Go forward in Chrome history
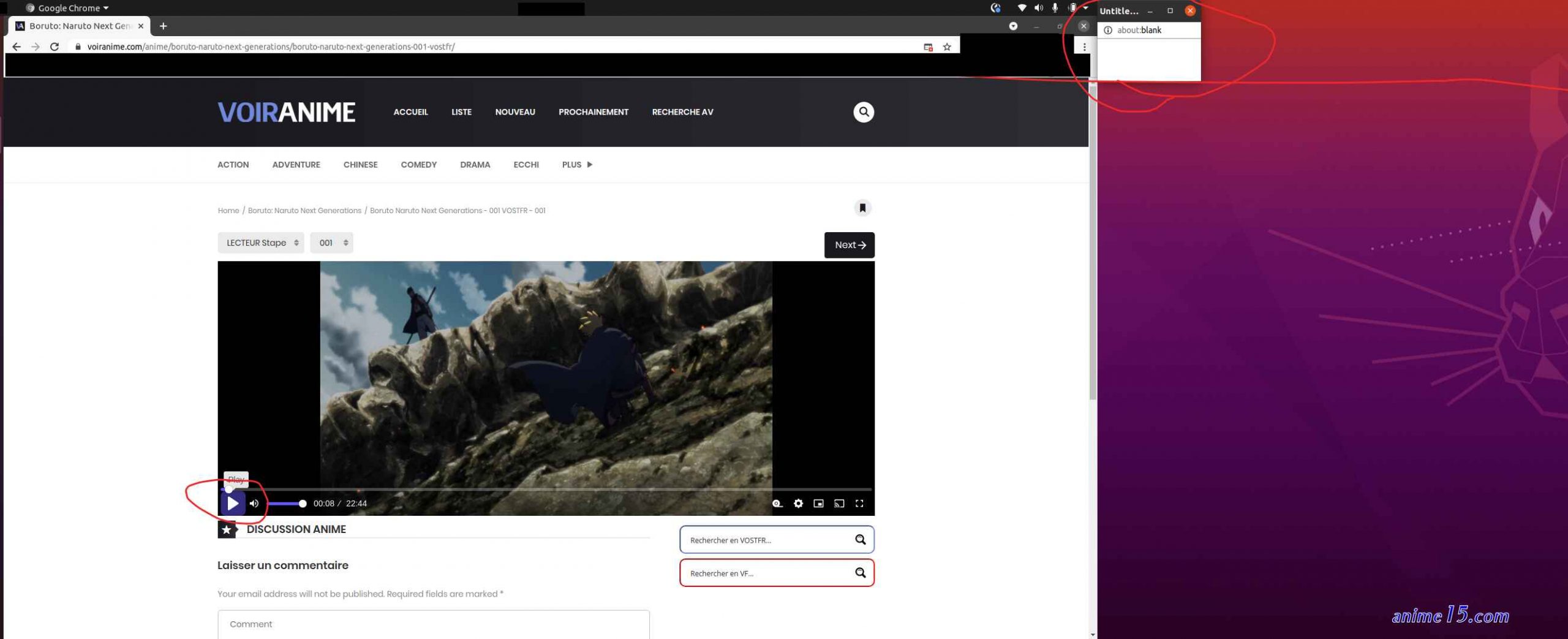Image resolution: width=1568 pixels, height=639 pixels. tap(36, 47)
